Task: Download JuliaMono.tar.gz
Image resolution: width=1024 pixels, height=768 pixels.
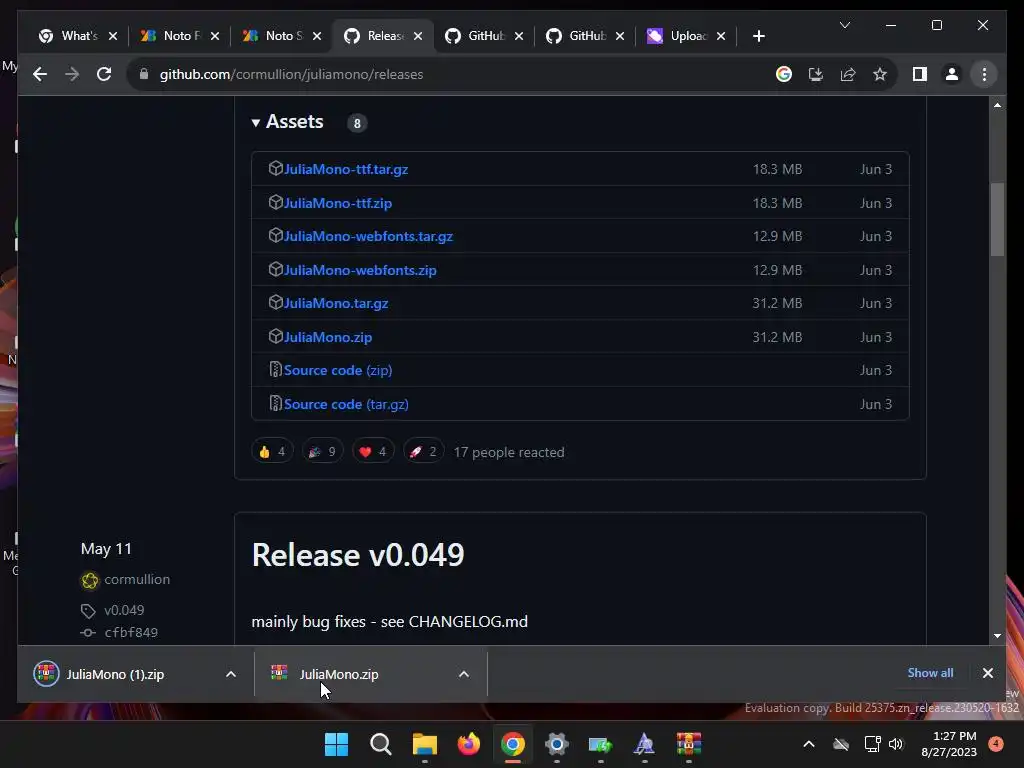Action: coord(336,304)
